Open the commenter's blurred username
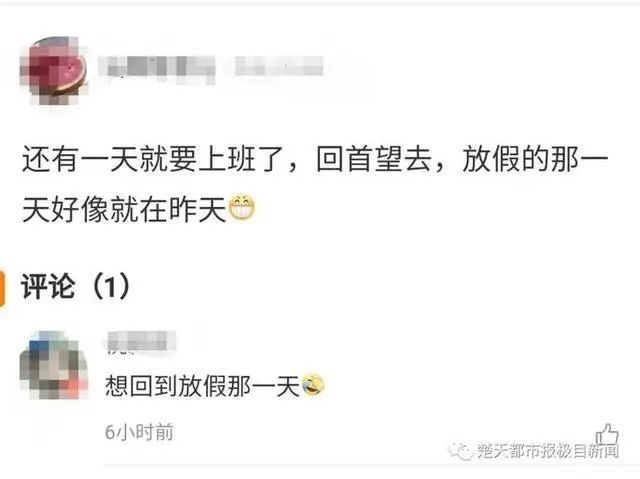 click(x=141, y=342)
